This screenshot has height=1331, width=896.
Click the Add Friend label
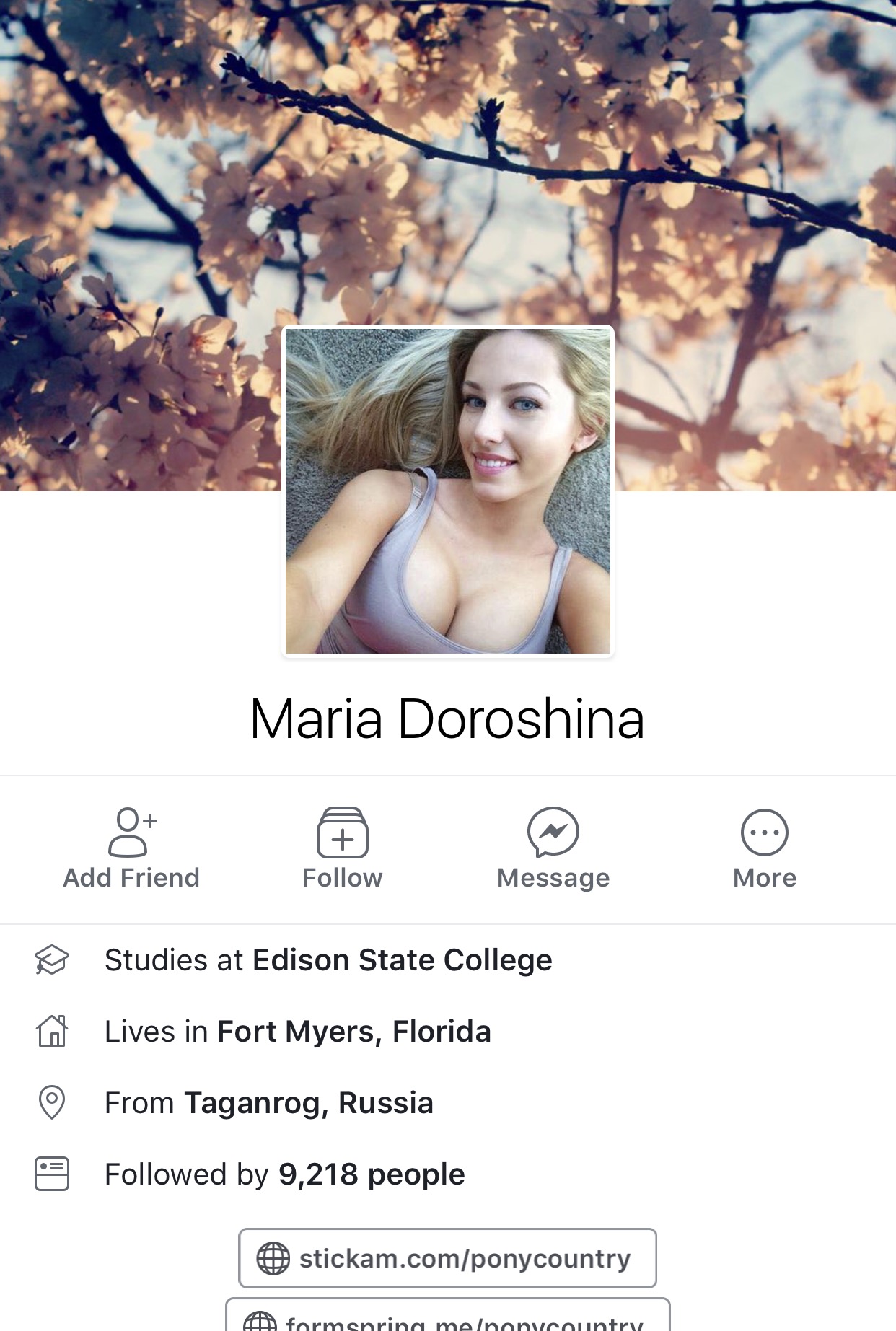131,878
